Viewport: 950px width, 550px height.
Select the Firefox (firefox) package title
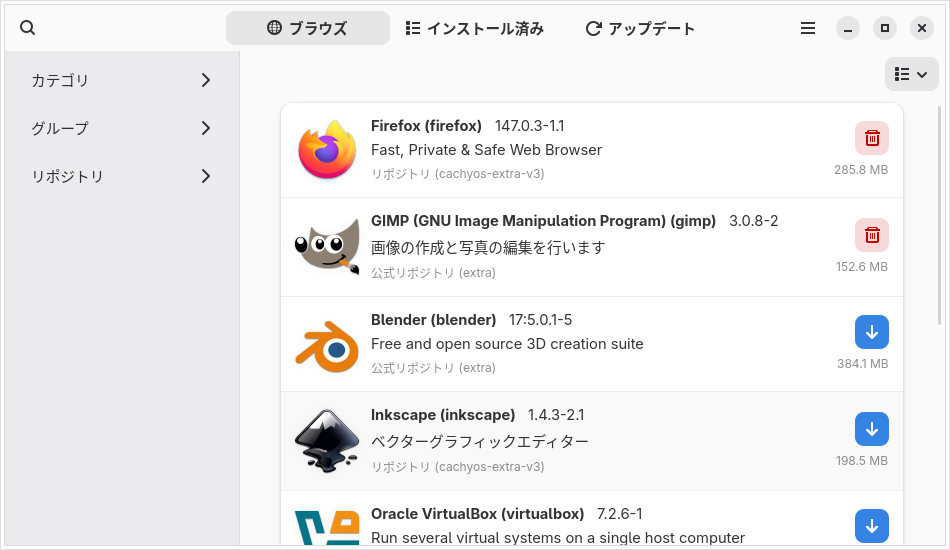tap(426, 125)
